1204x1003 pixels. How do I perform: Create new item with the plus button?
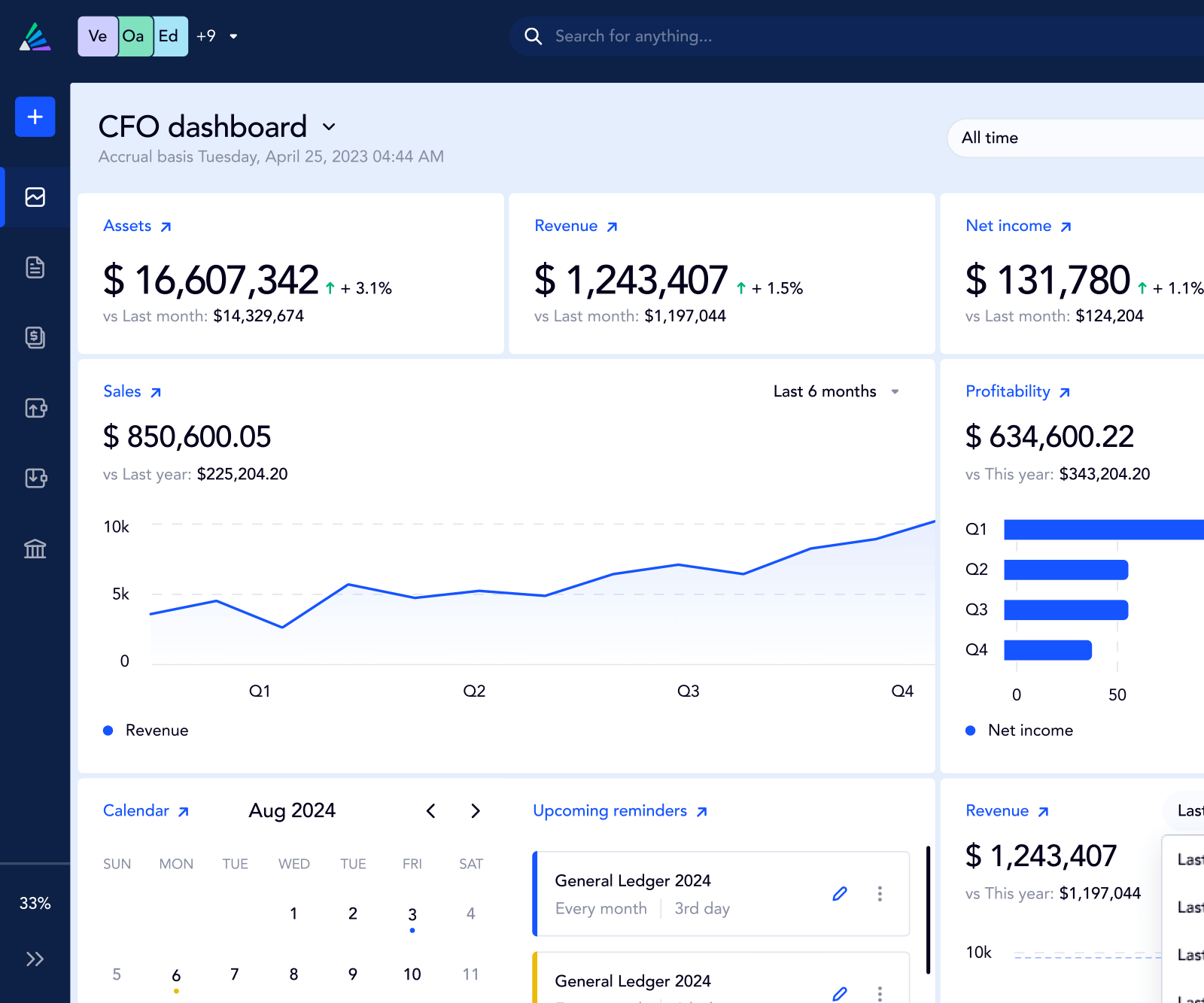[x=35, y=117]
